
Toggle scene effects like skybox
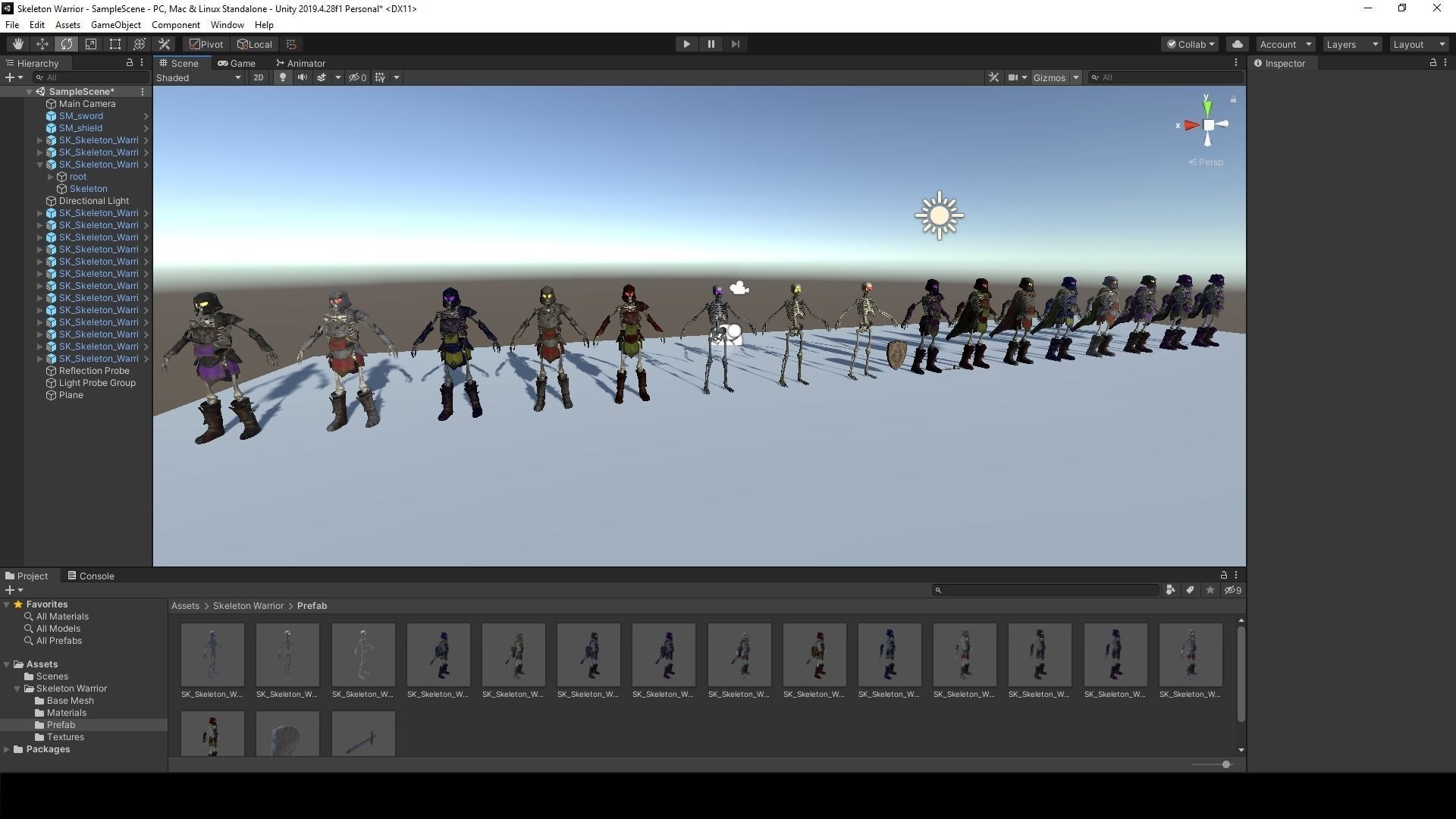tap(322, 77)
